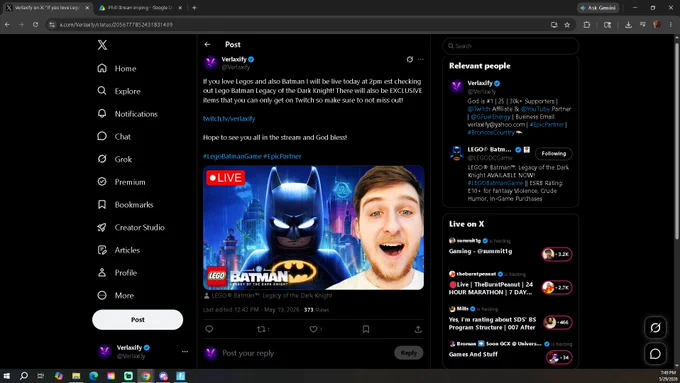Open Profile in the sidebar

pyautogui.click(x=118, y=272)
